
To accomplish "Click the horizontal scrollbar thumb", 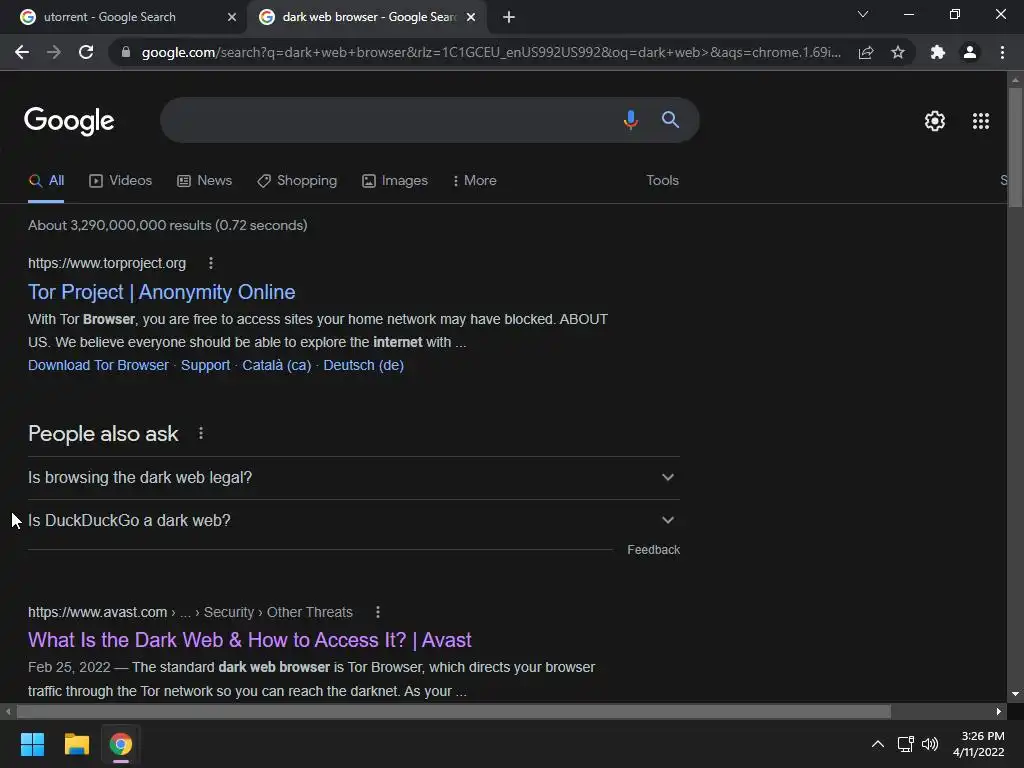I will tap(454, 711).
